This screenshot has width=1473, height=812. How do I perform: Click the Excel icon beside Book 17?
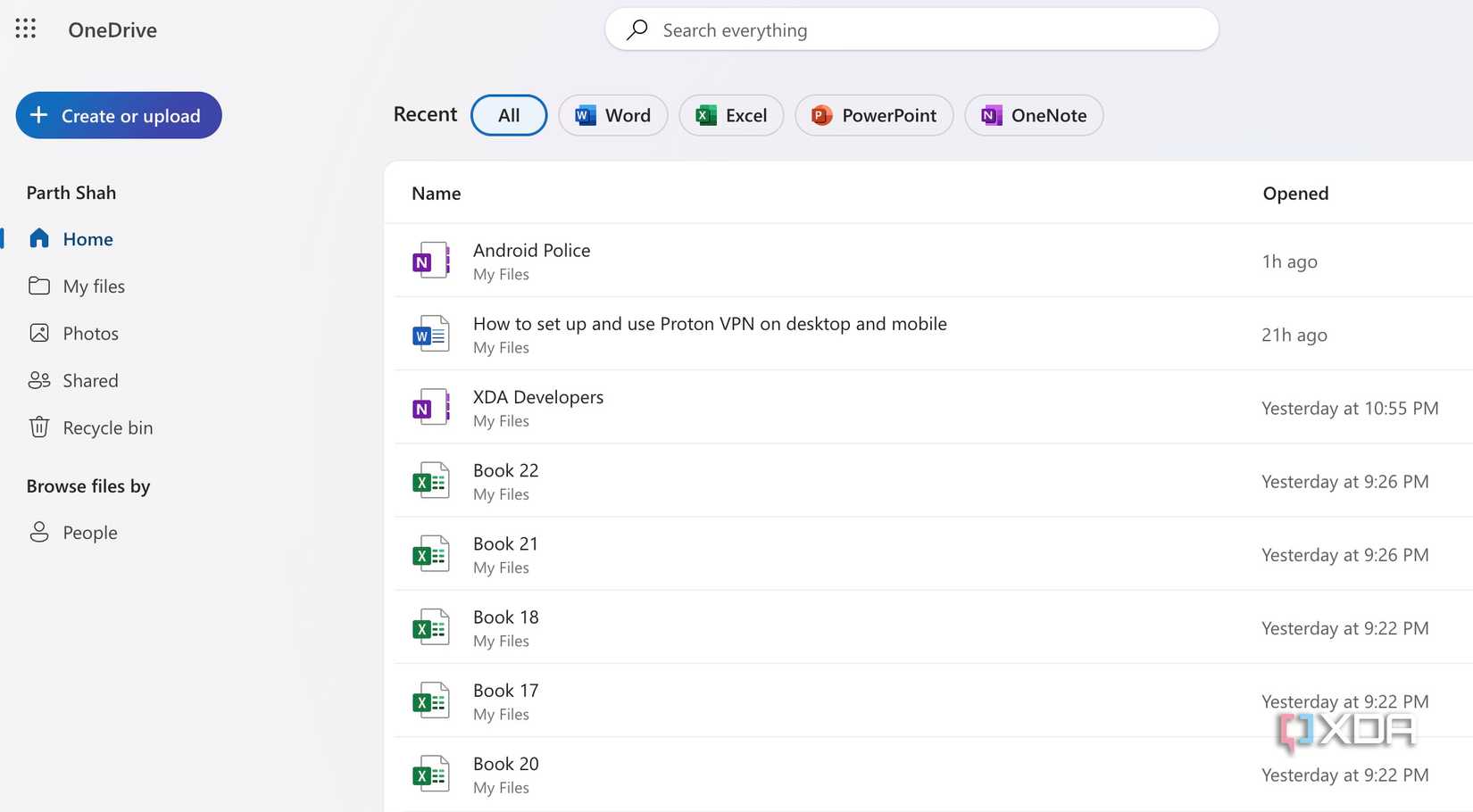[x=431, y=700]
